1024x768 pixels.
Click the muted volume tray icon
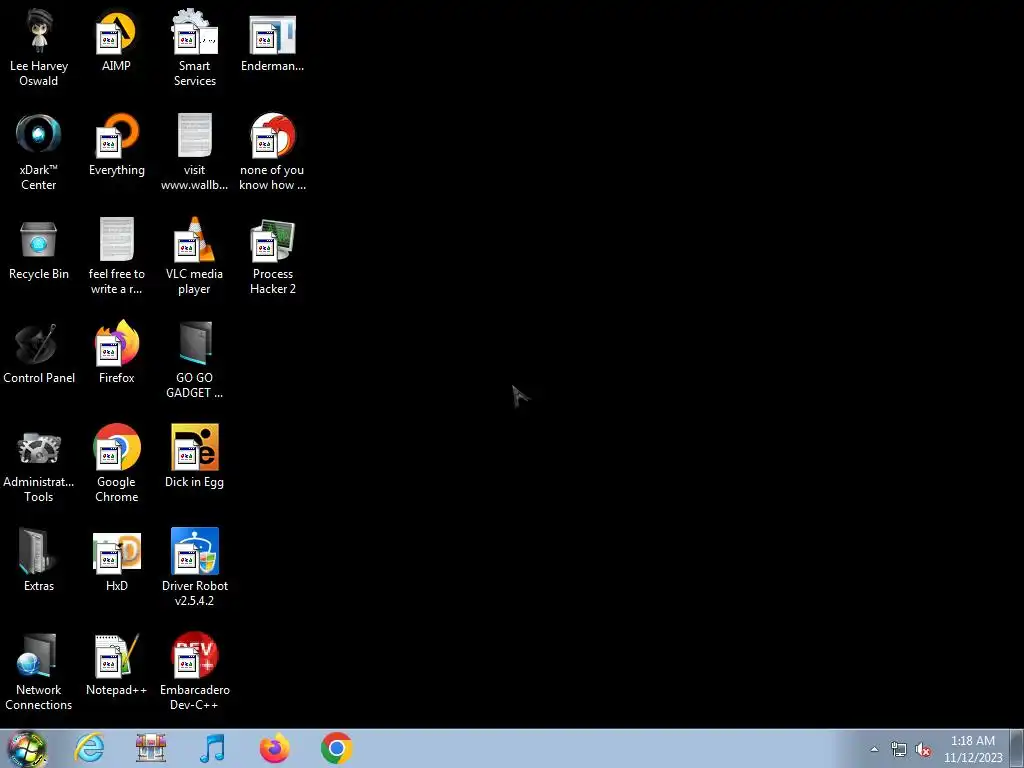point(923,749)
